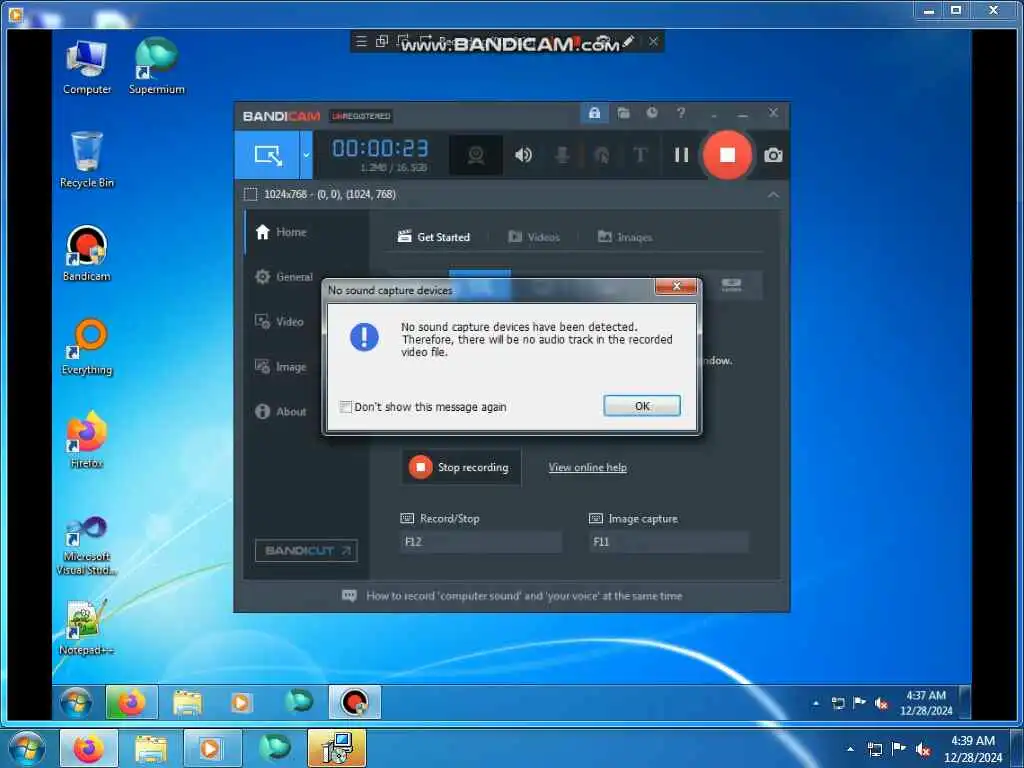Click the file explorer icon in inner taskbar
1024x768 pixels.
tap(187, 703)
